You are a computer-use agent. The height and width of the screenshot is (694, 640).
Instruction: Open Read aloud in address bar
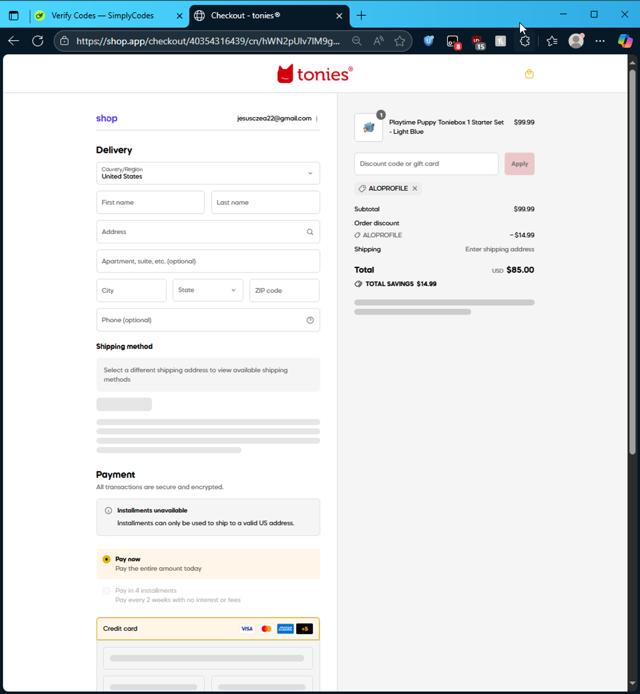click(x=378, y=41)
